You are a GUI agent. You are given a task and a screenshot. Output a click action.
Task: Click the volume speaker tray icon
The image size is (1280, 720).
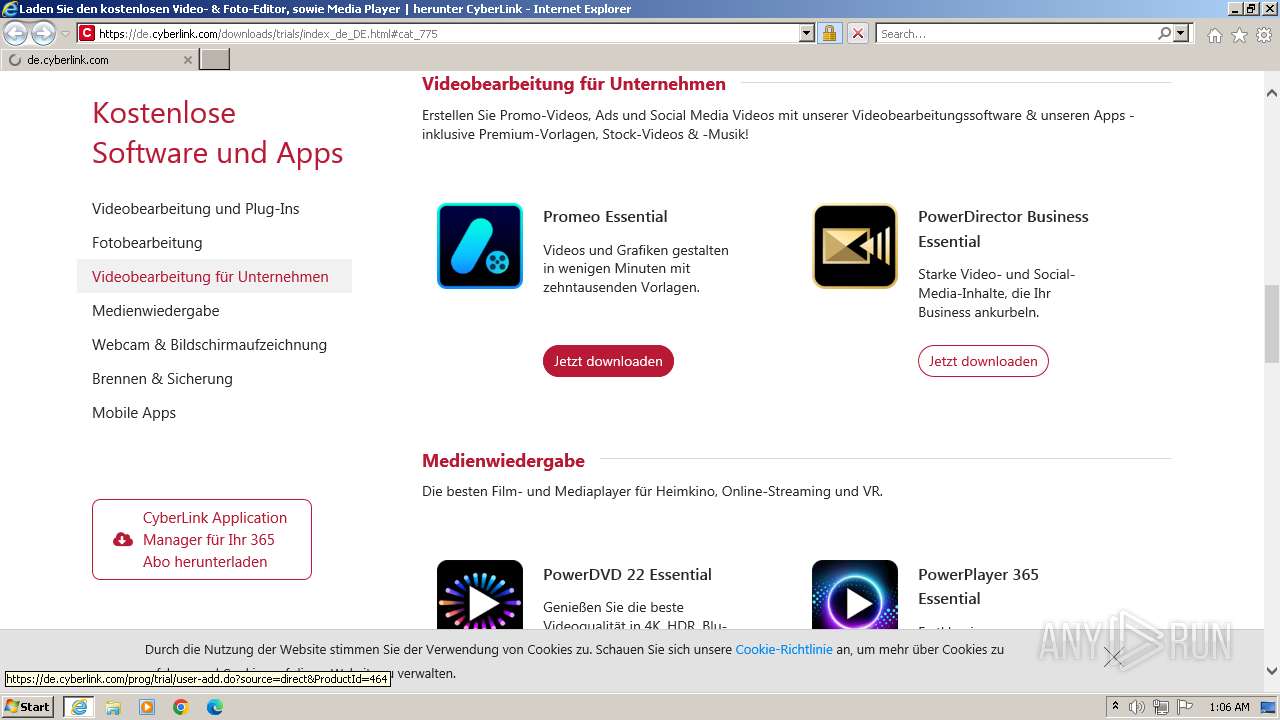point(1137,707)
